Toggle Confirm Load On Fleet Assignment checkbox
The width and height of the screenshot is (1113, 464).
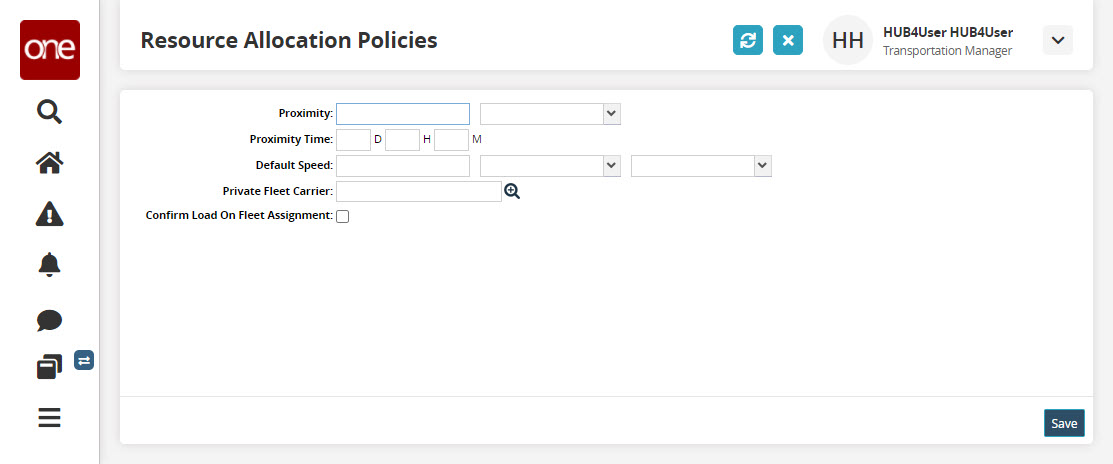(343, 216)
